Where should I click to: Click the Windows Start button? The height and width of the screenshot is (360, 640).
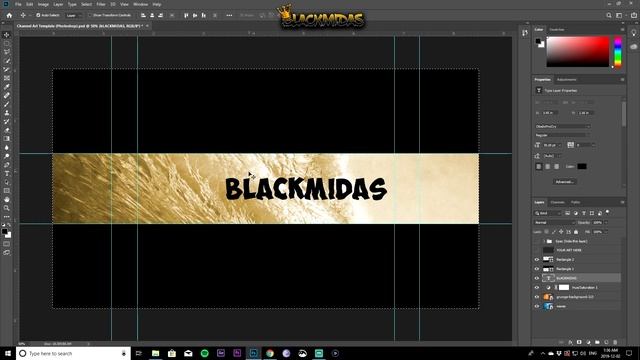pos(8,353)
